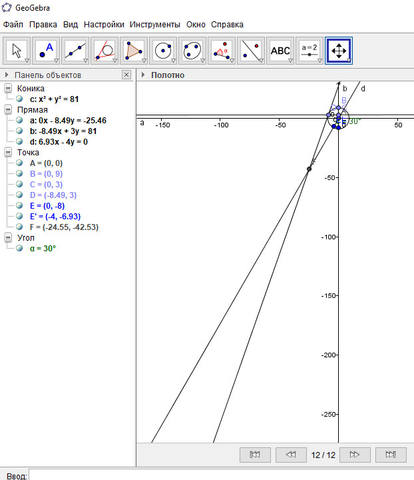414x480 pixels.
Task: Toggle visibility of point F
Action: 19,227
